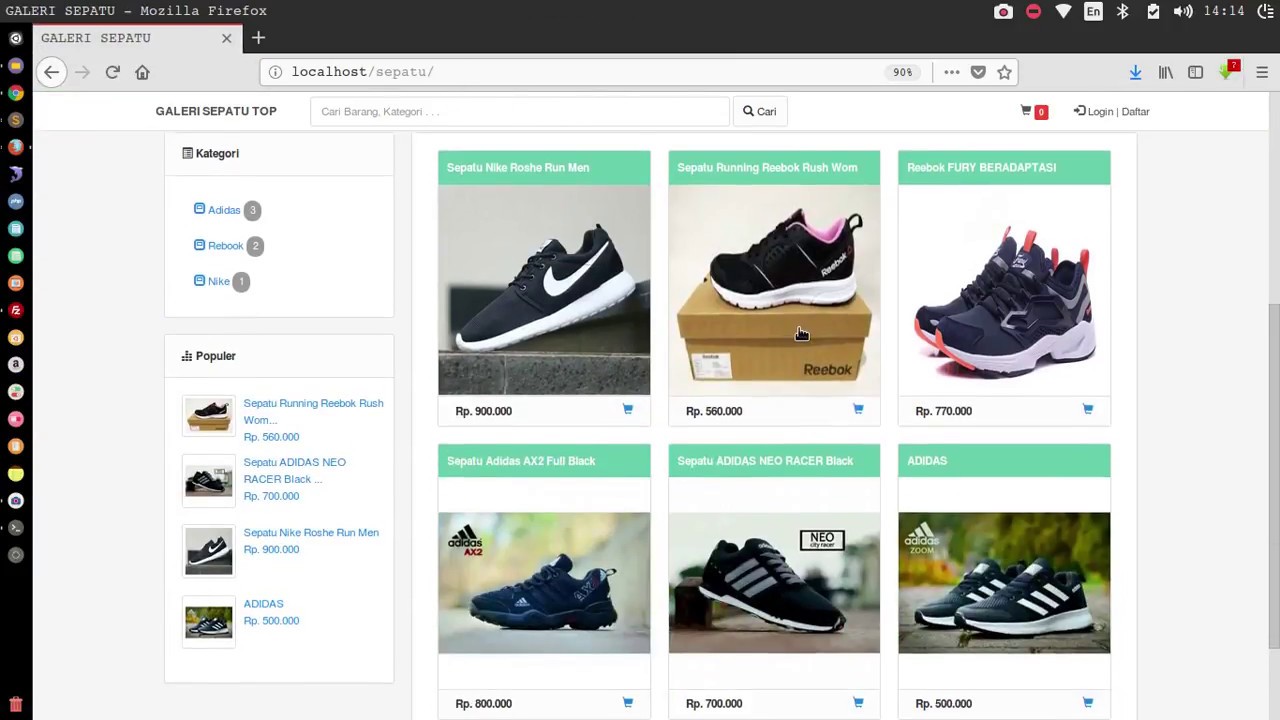The image size is (1280, 720).
Task: Open system volume indicator
Action: tap(1182, 11)
